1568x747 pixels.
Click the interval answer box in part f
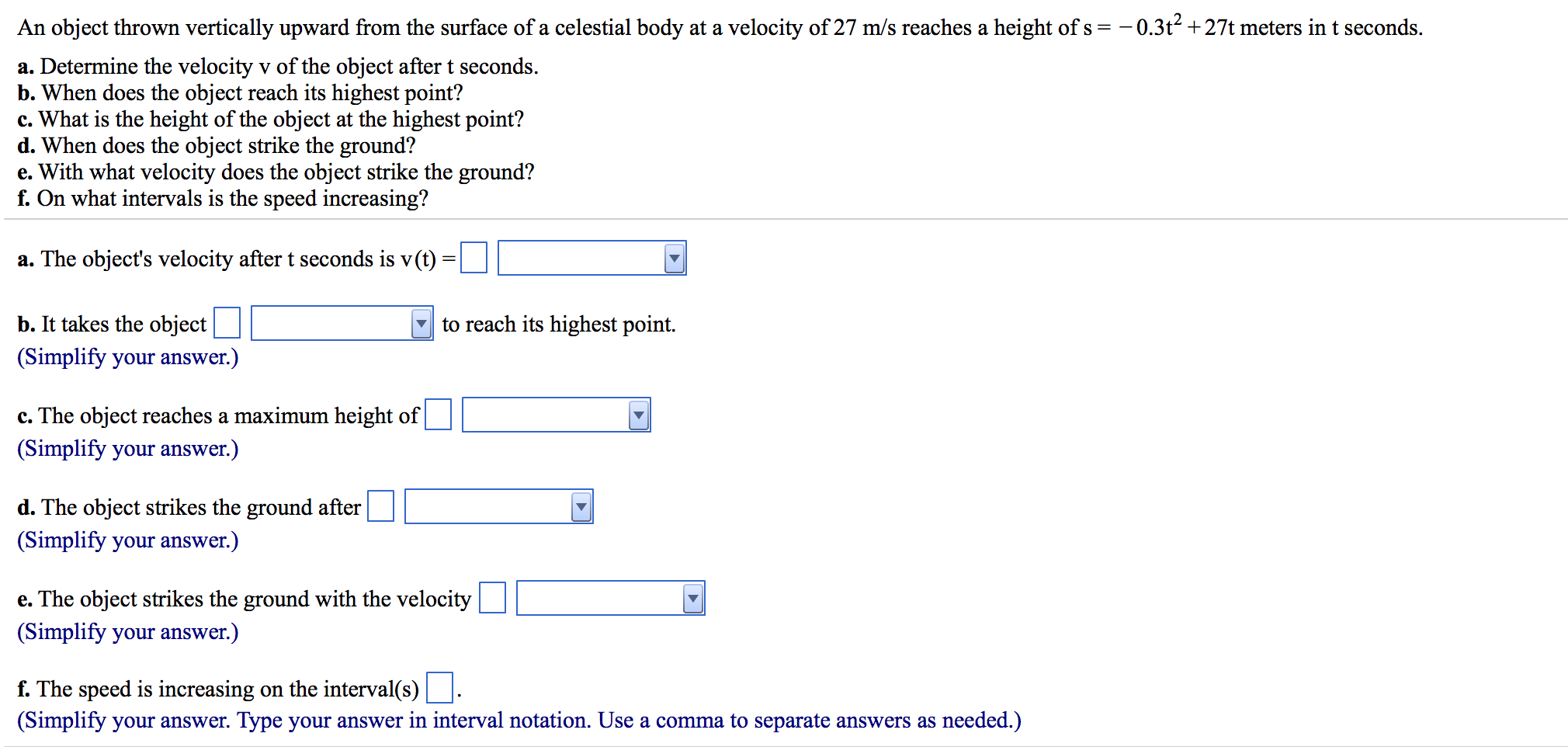coord(439,688)
